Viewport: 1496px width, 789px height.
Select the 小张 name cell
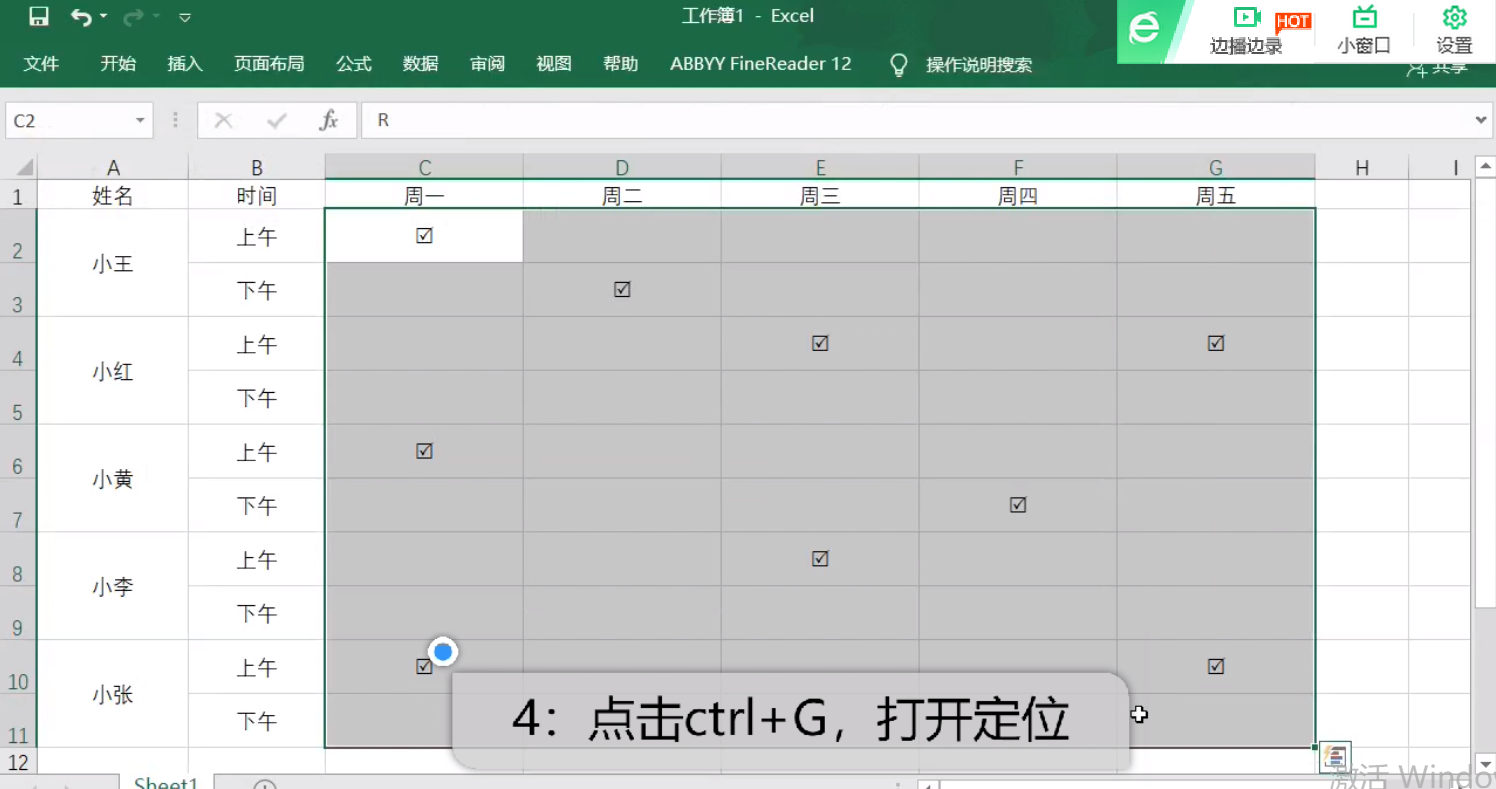112,694
